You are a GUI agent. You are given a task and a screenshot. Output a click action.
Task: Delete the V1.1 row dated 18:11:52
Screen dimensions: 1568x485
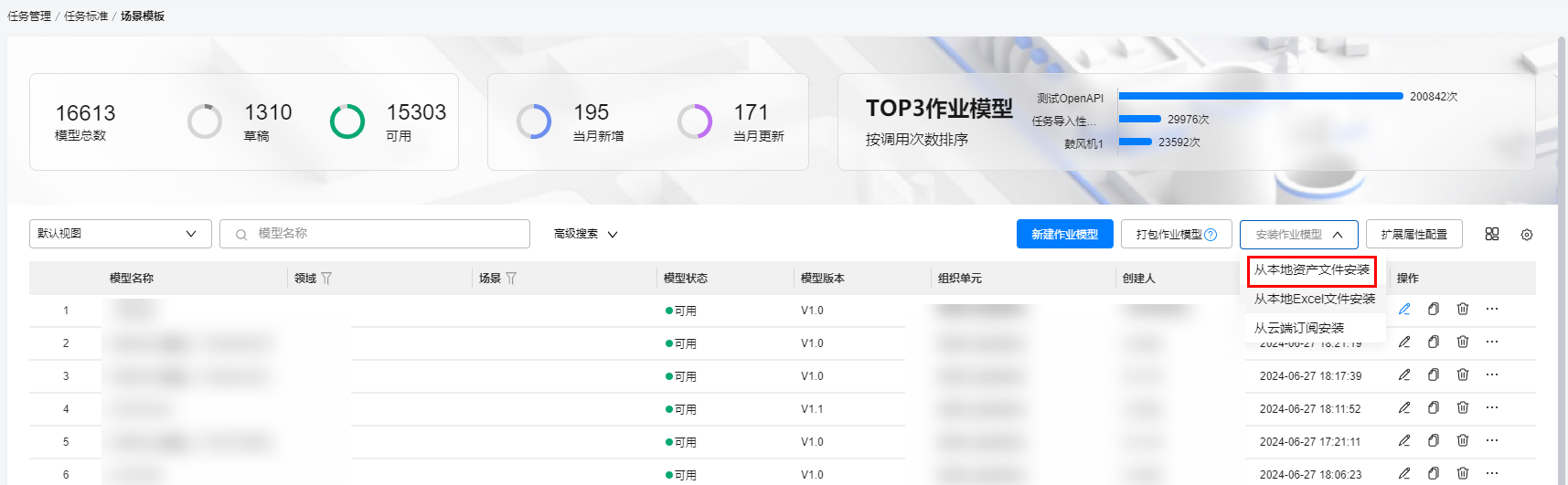coord(1463,407)
